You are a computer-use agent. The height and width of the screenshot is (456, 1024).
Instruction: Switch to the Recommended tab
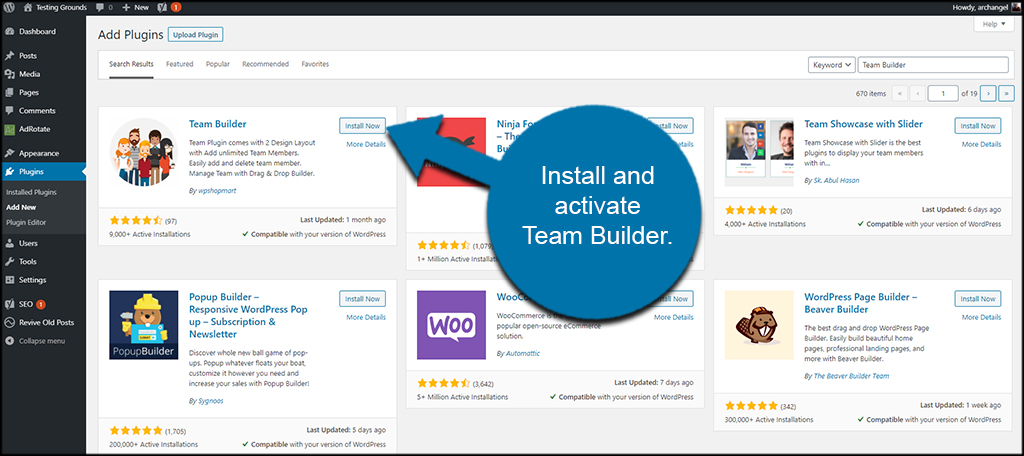click(x=265, y=64)
